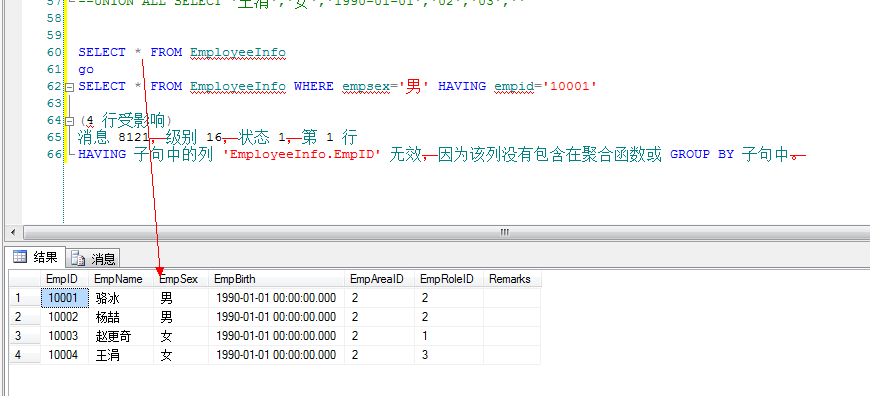Collapse the code block at line 62

click(69, 87)
